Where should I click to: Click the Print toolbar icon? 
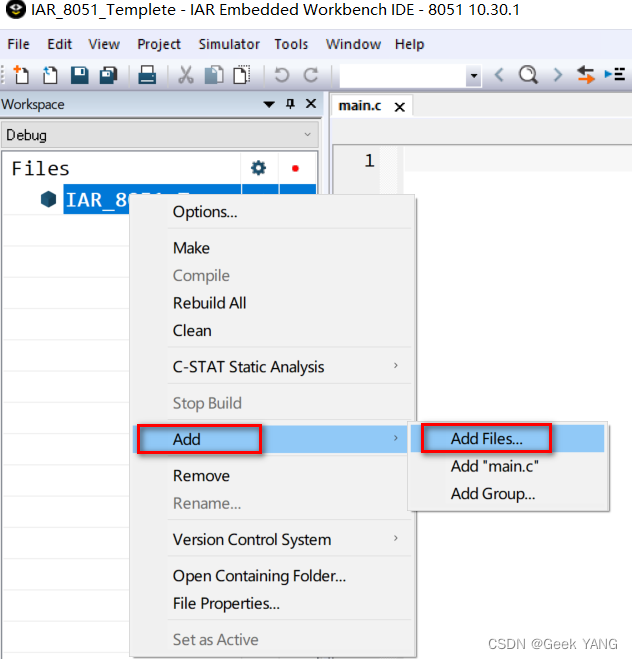(x=147, y=75)
